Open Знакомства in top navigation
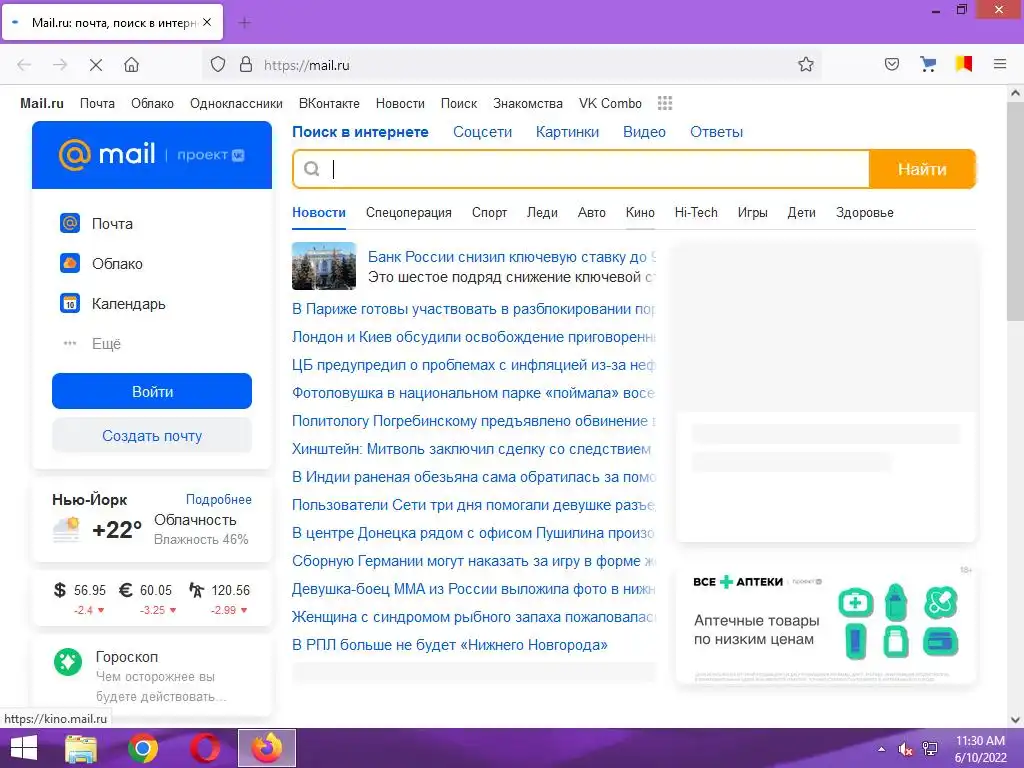The width and height of the screenshot is (1024, 768). pos(528,103)
